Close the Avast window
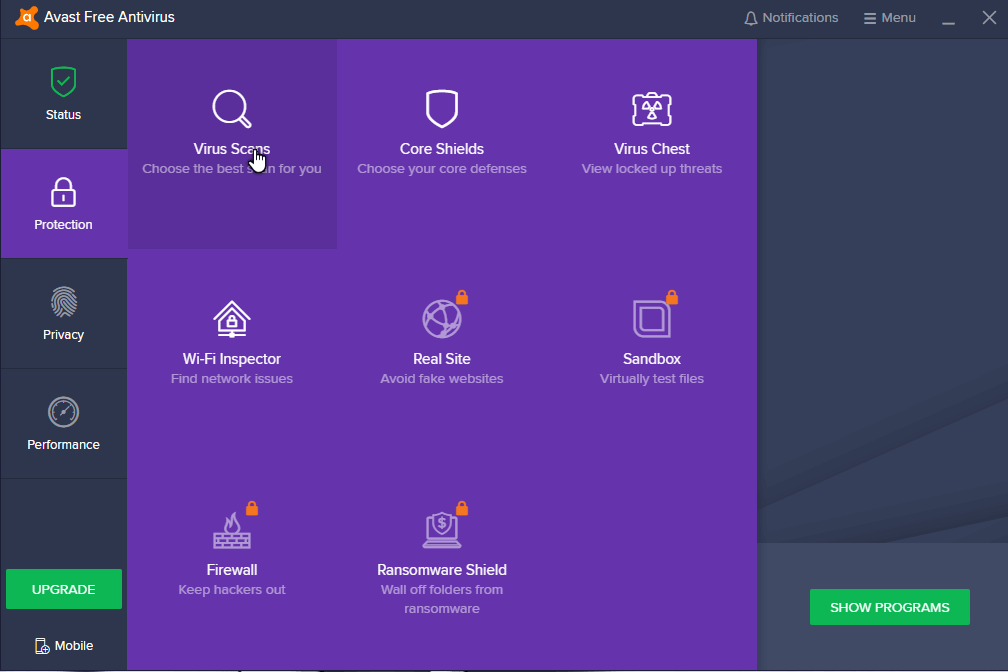 [x=989, y=17]
